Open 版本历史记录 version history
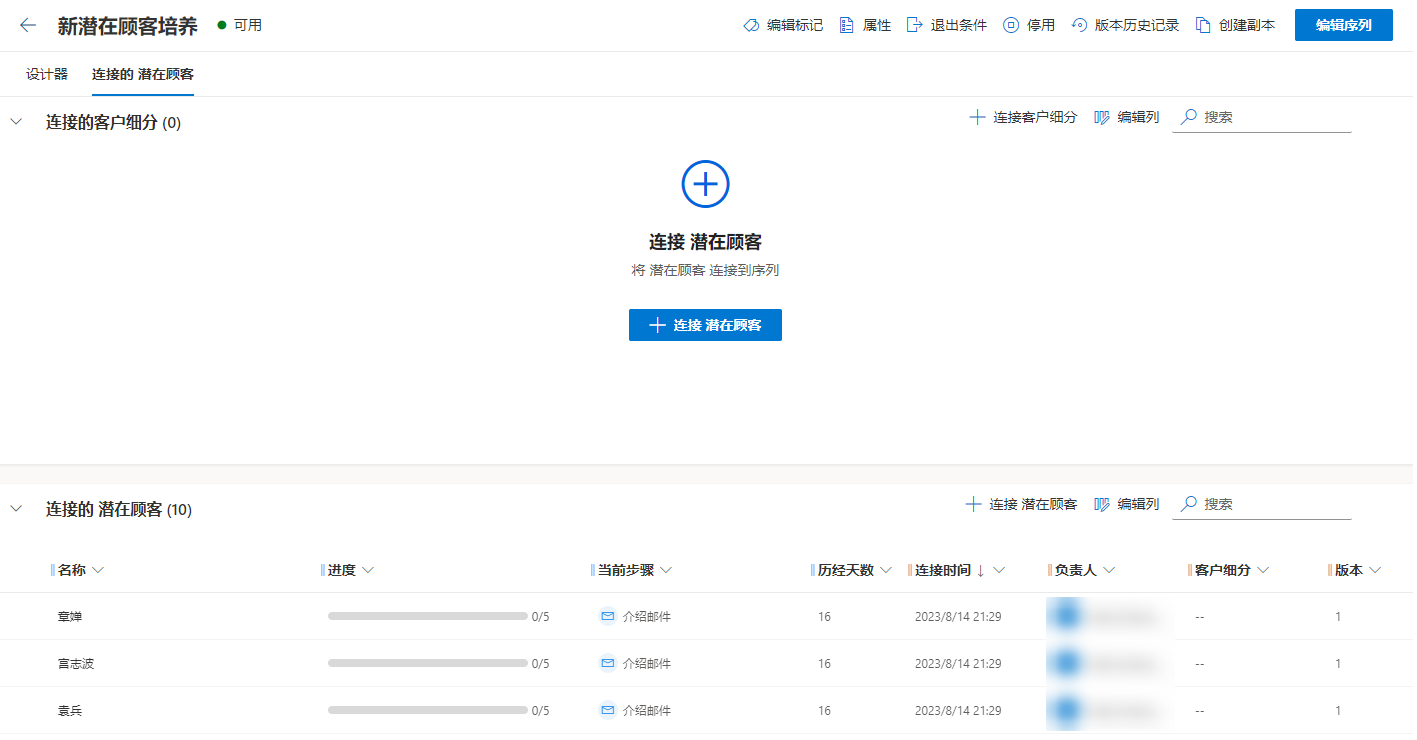Viewport: 1417px width, 740px height. [x=1125, y=25]
